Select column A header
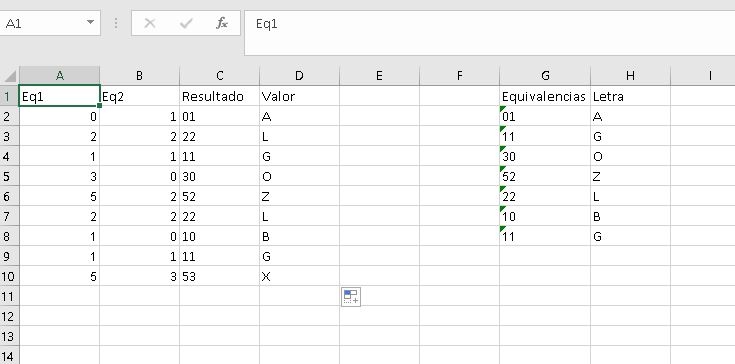The image size is (735, 364). [60, 75]
